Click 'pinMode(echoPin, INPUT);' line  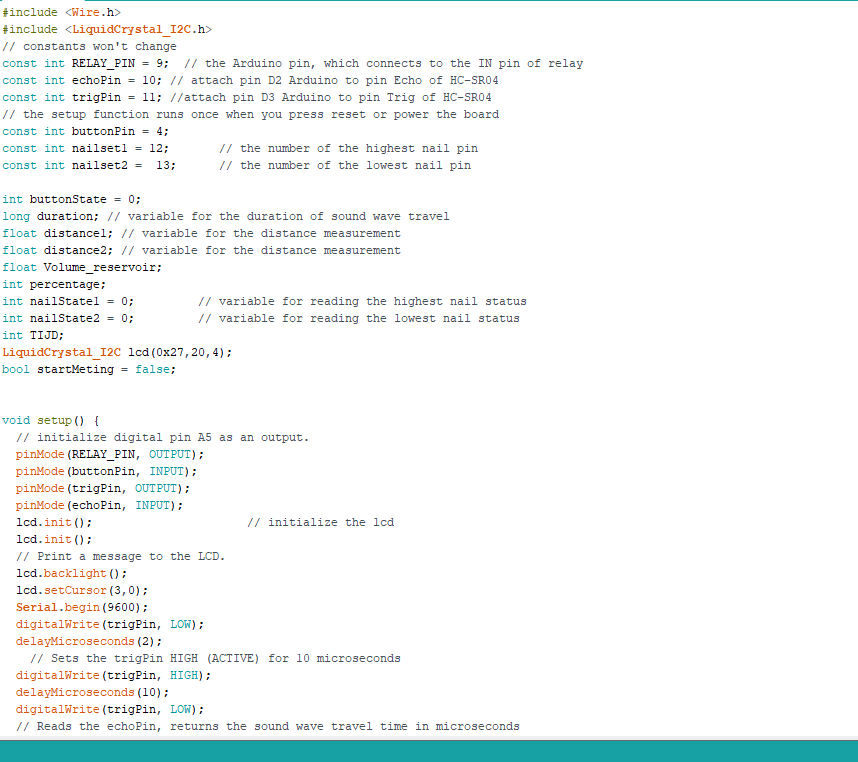click(x=100, y=505)
